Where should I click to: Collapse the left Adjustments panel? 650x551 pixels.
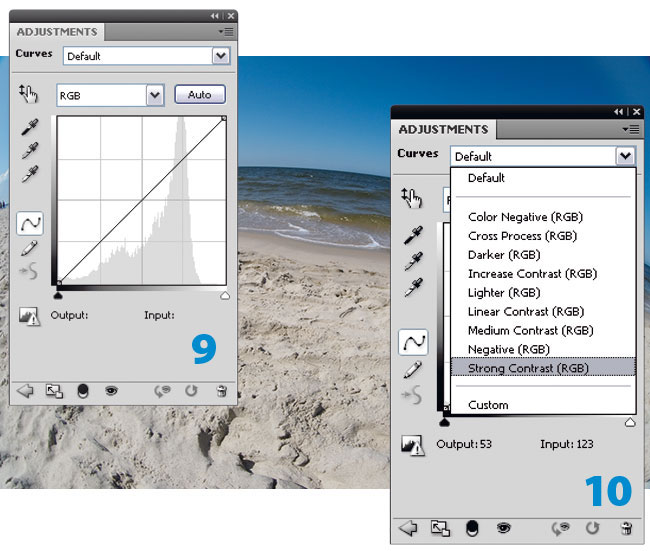[215, 16]
